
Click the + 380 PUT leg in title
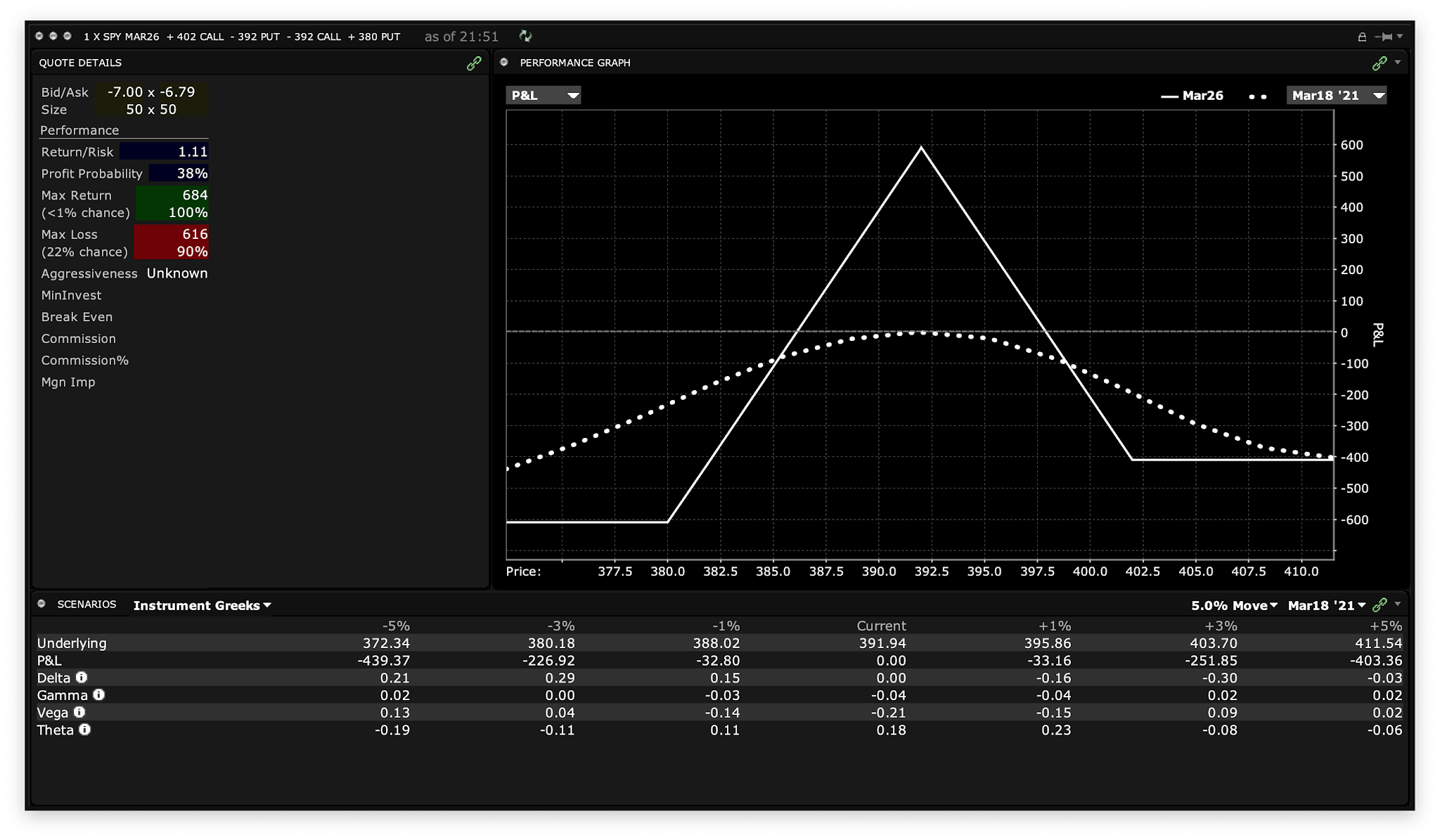coord(374,37)
